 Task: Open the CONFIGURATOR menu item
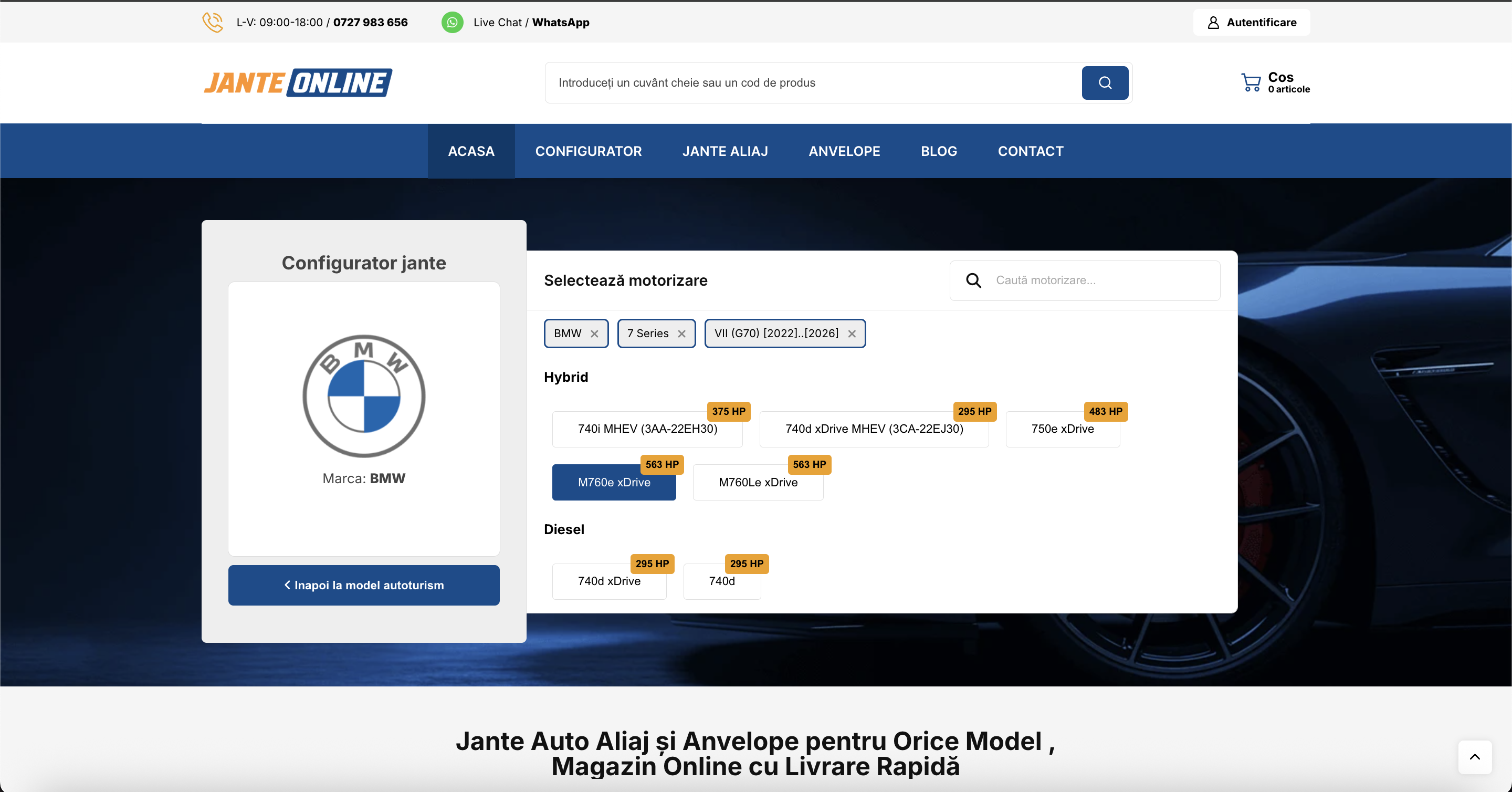(588, 151)
